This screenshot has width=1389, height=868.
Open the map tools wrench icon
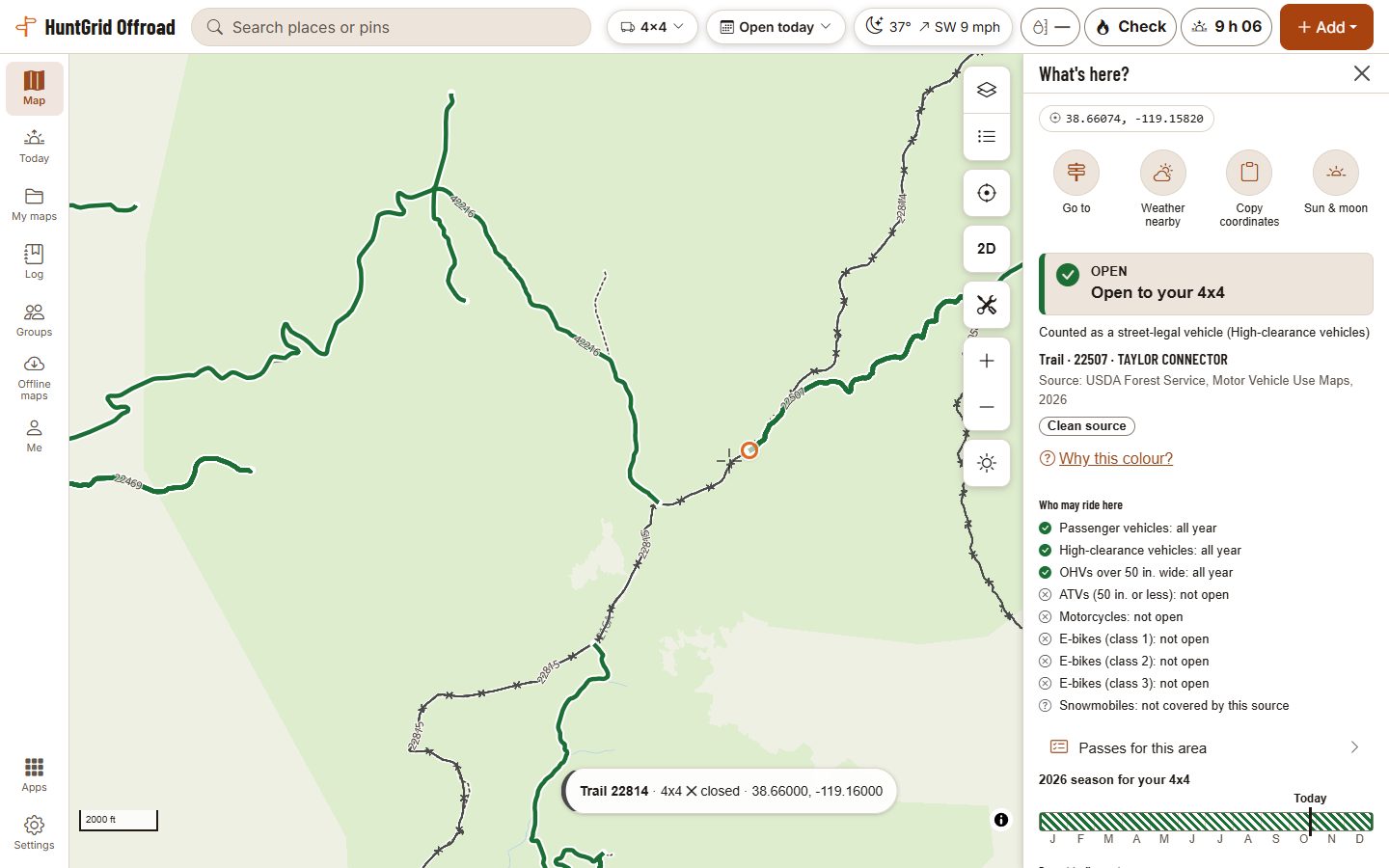[986, 305]
